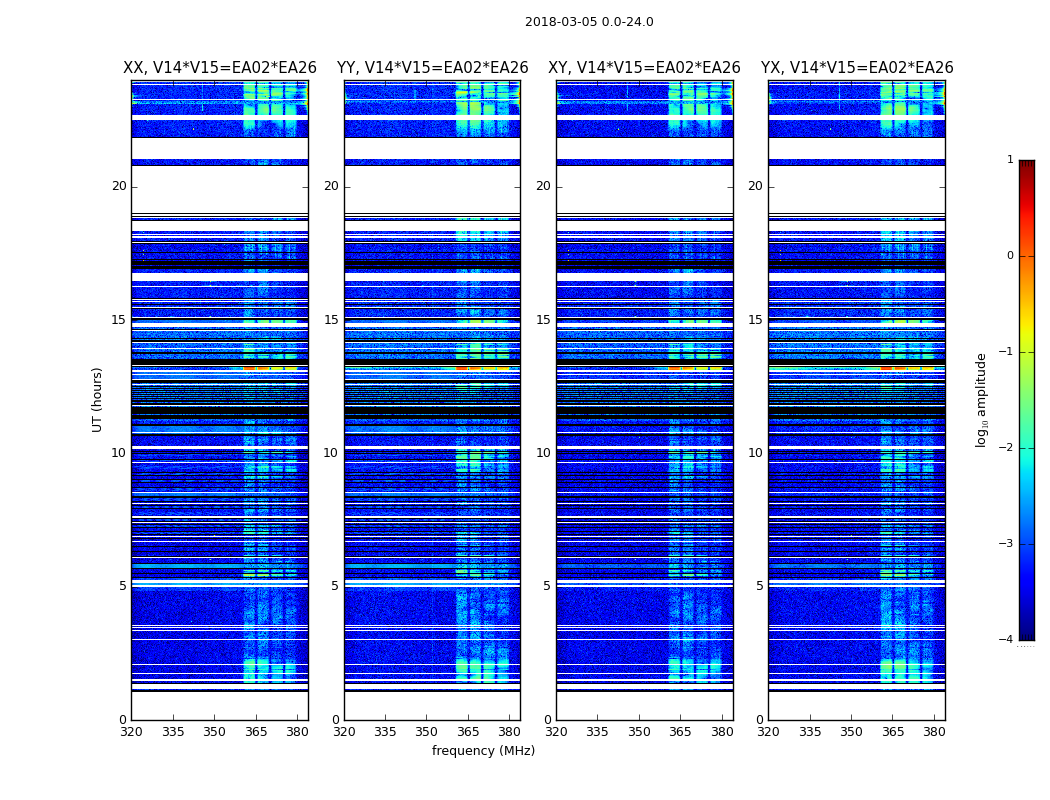The height and width of the screenshot is (800, 1050).
Task: Click the cyan region of the colorbar near -2
Action: 1027,447
